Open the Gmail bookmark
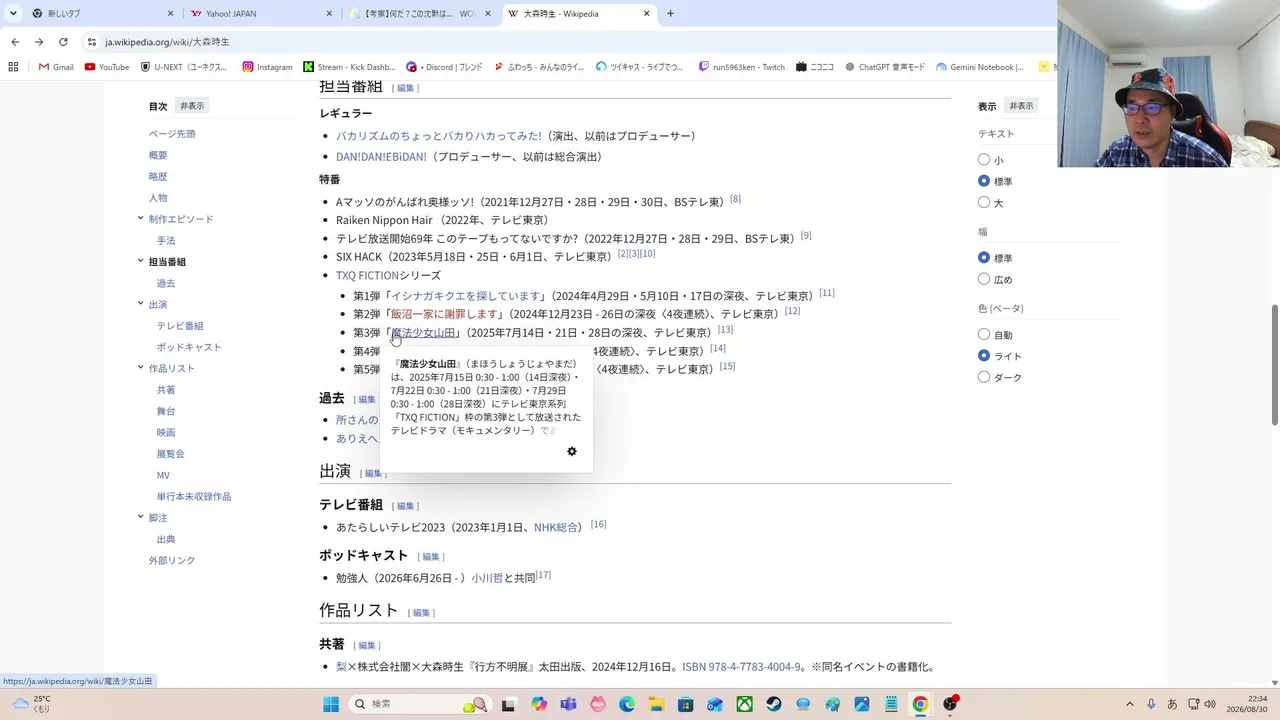The height and width of the screenshot is (720, 1280). [x=56, y=67]
